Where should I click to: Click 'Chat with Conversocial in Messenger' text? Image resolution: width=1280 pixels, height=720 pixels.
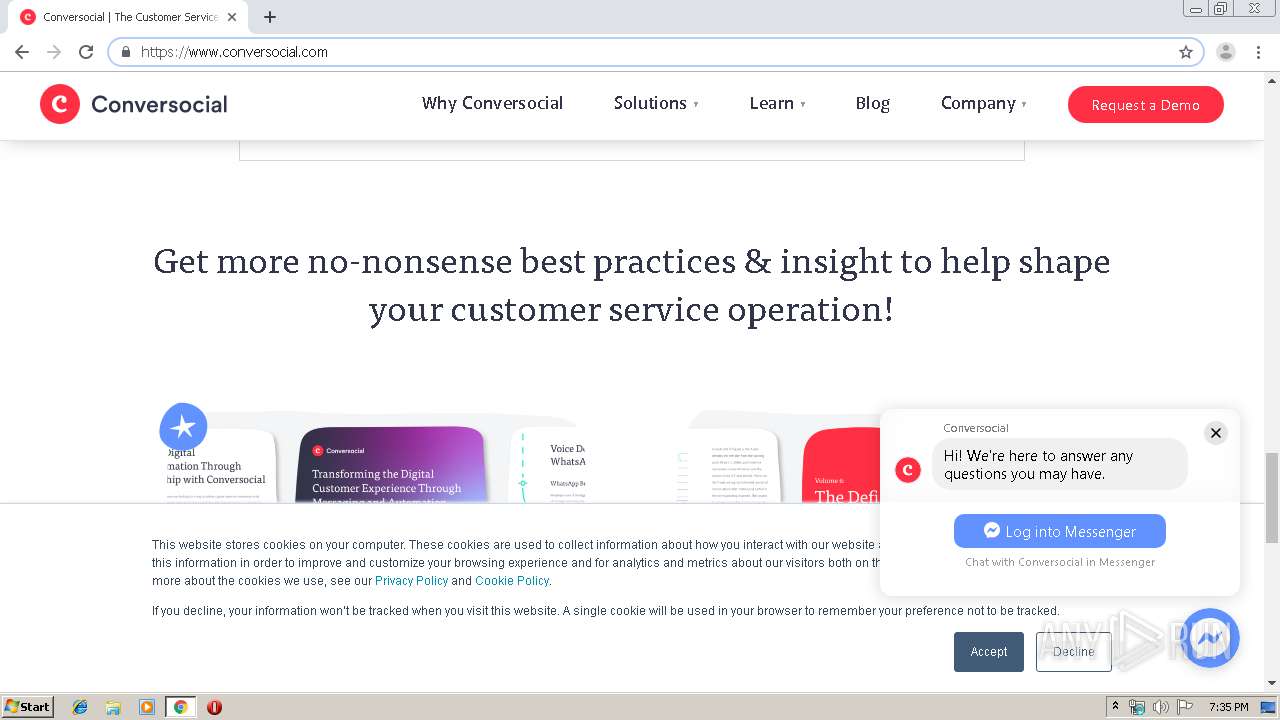pos(1060,562)
